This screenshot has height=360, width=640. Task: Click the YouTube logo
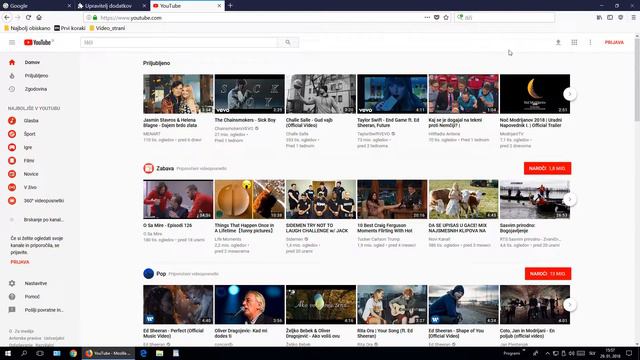38,42
